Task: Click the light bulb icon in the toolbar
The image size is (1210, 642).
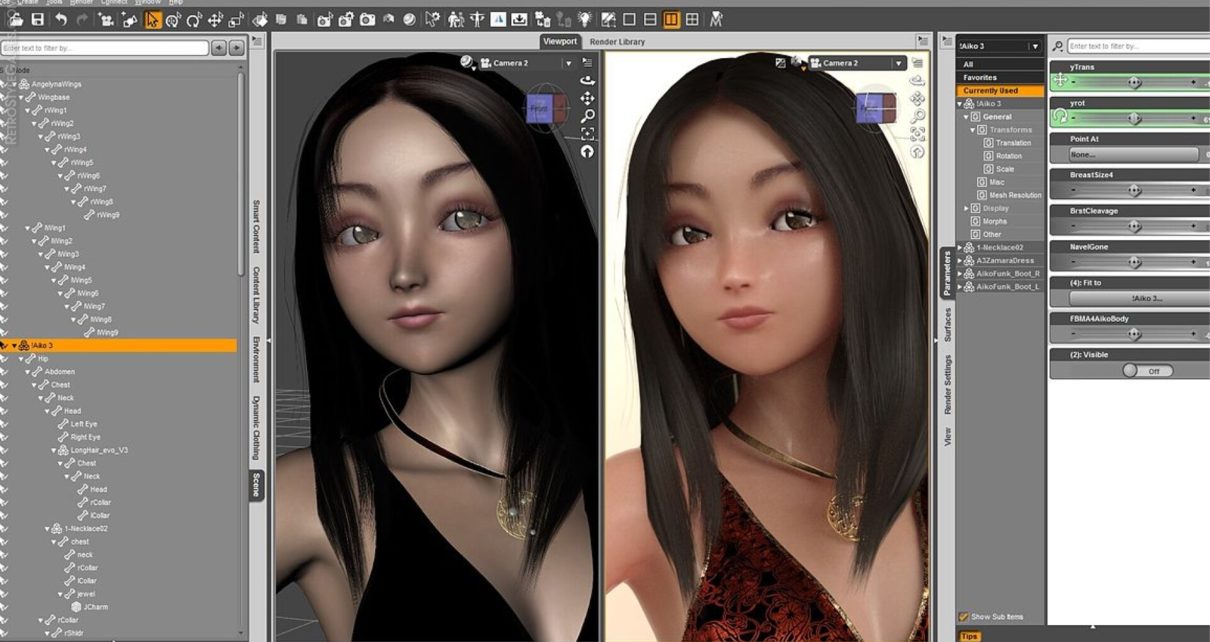Action: click(583, 19)
